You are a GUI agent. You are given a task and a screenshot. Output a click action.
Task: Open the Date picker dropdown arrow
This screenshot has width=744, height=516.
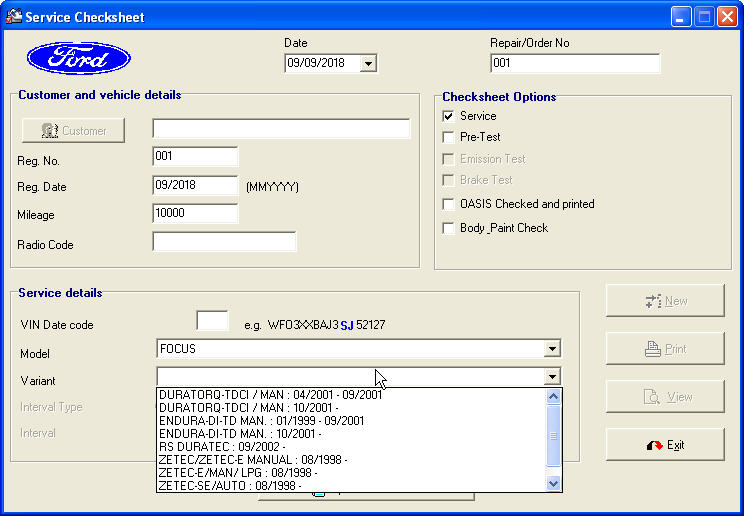pyautogui.click(x=368, y=63)
